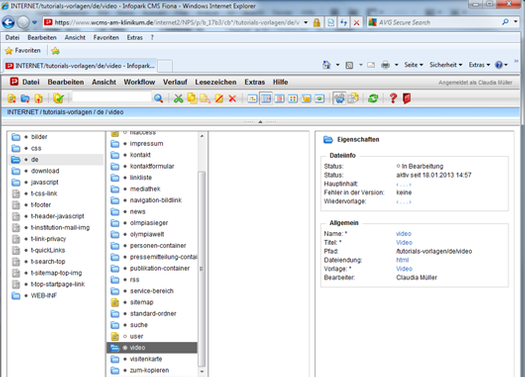The width and height of the screenshot is (525, 377).
Task: Select the 'WEB-INF' folder in left column
Action: pos(44,295)
